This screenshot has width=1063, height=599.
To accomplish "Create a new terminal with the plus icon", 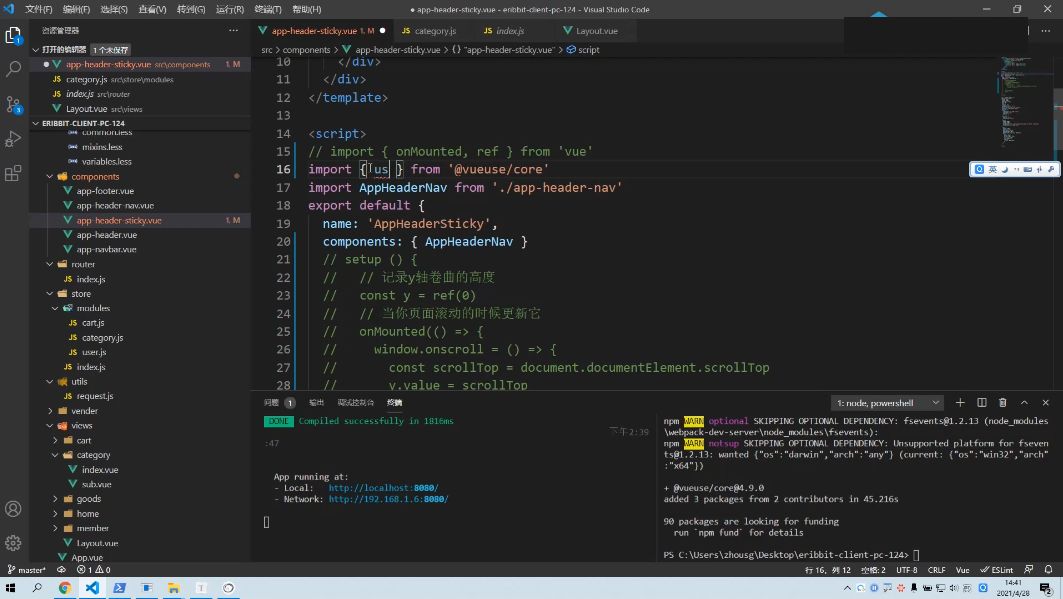I will click(x=959, y=402).
